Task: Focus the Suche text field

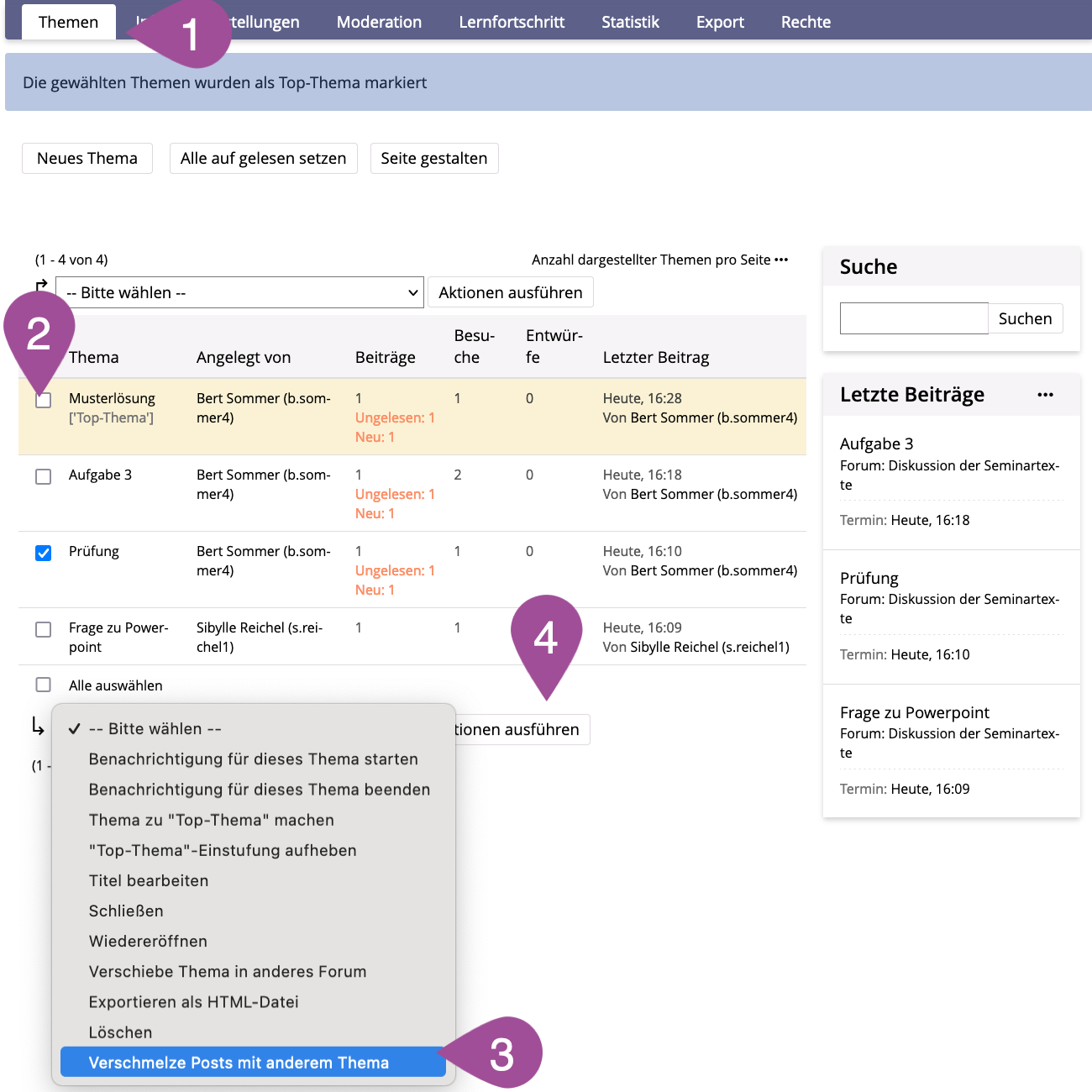Action: (x=914, y=318)
